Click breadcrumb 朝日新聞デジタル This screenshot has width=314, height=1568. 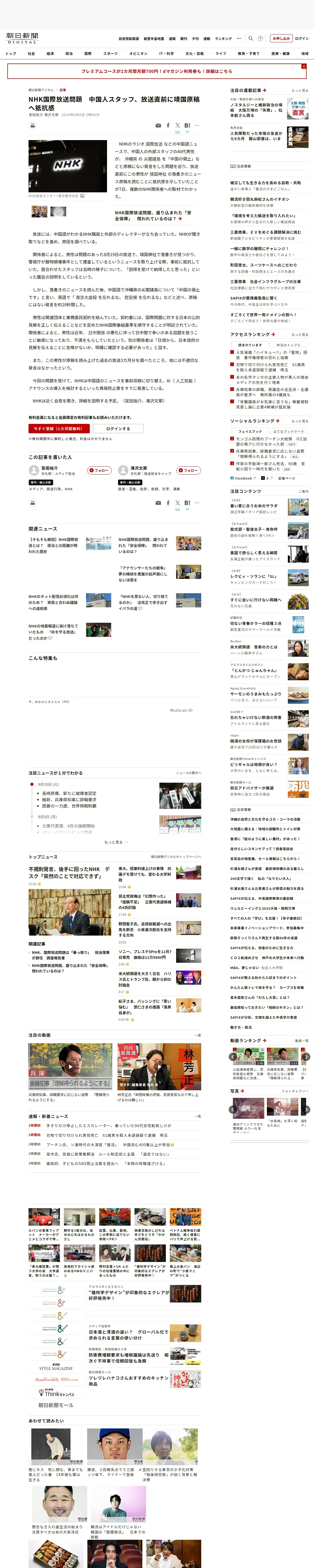(x=41, y=90)
